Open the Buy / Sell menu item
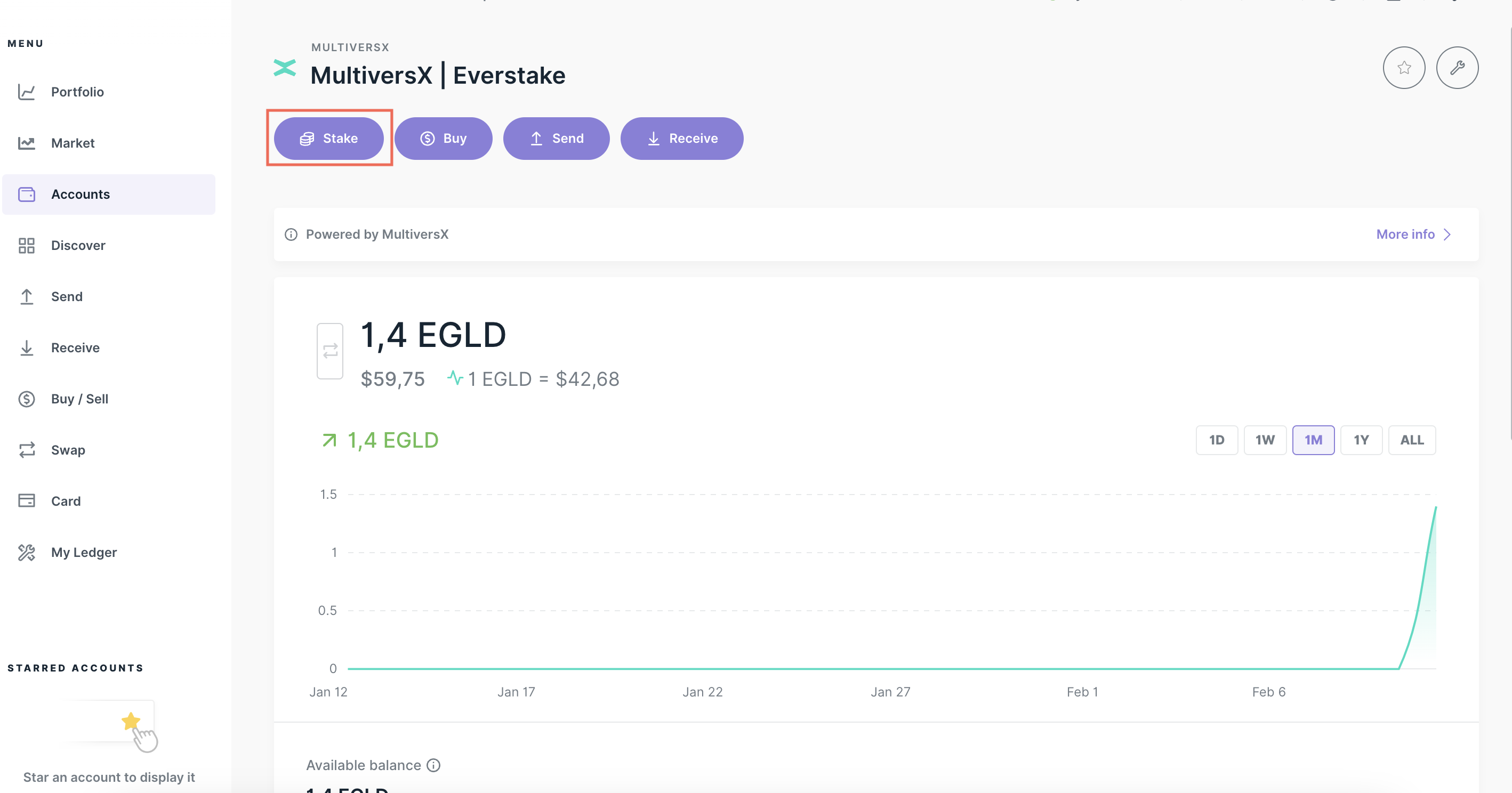The width and height of the screenshot is (1512, 793). 79,399
